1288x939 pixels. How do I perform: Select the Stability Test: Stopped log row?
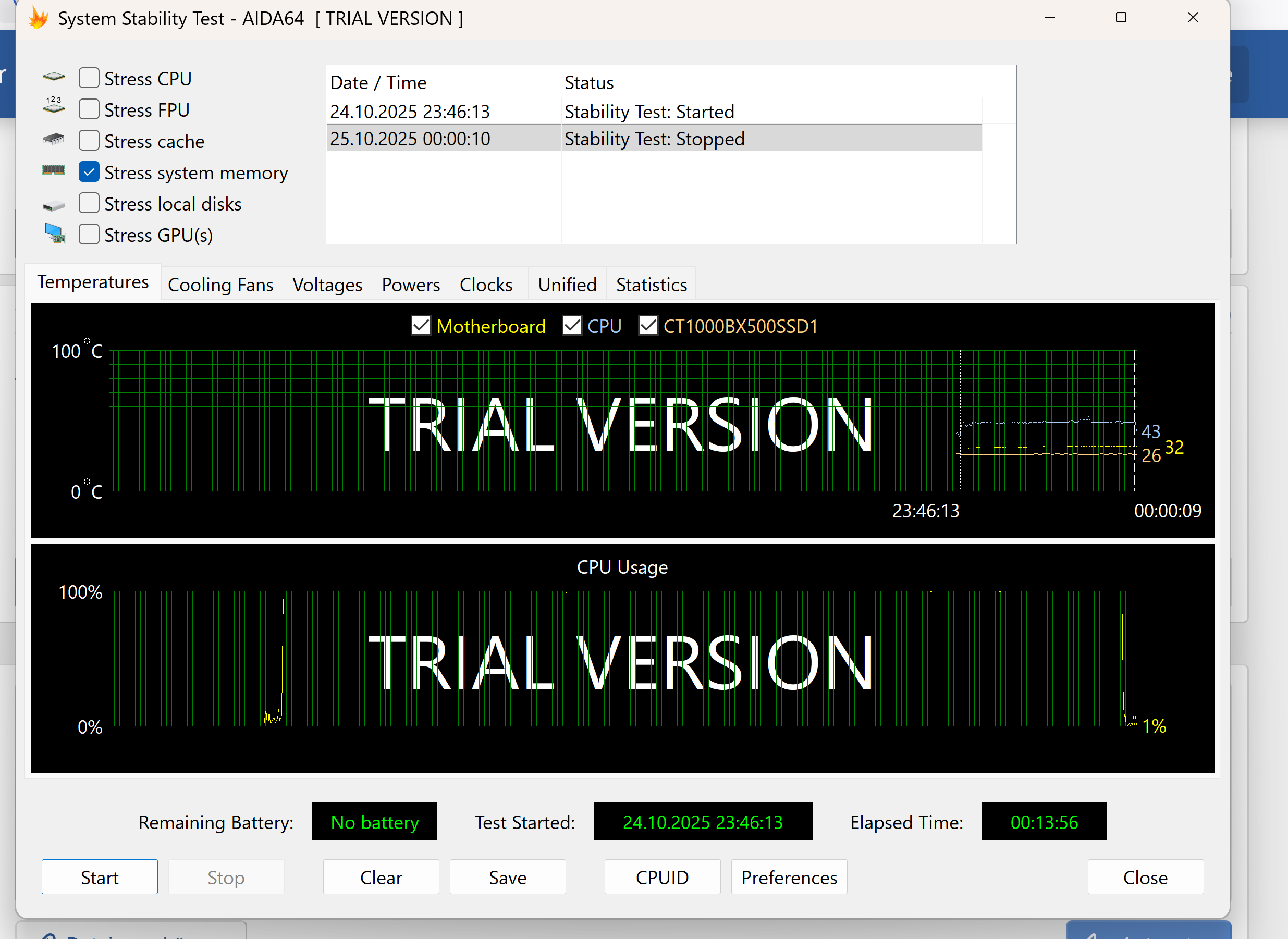pos(654,139)
